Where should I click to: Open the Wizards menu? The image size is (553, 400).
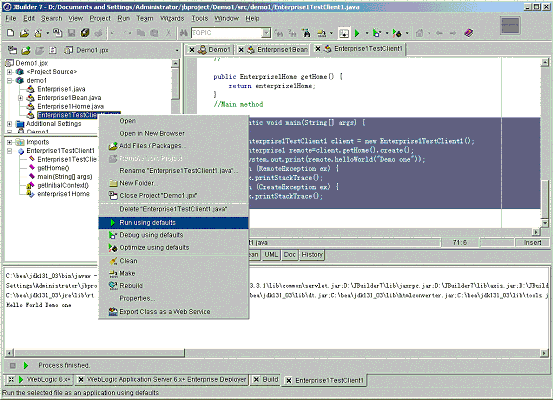click(x=172, y=18)
